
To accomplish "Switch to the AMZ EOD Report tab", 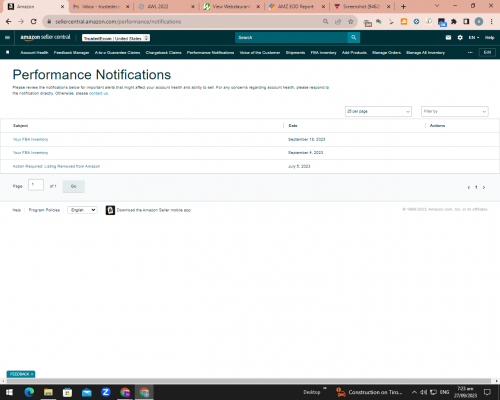I will pos(297,6).
